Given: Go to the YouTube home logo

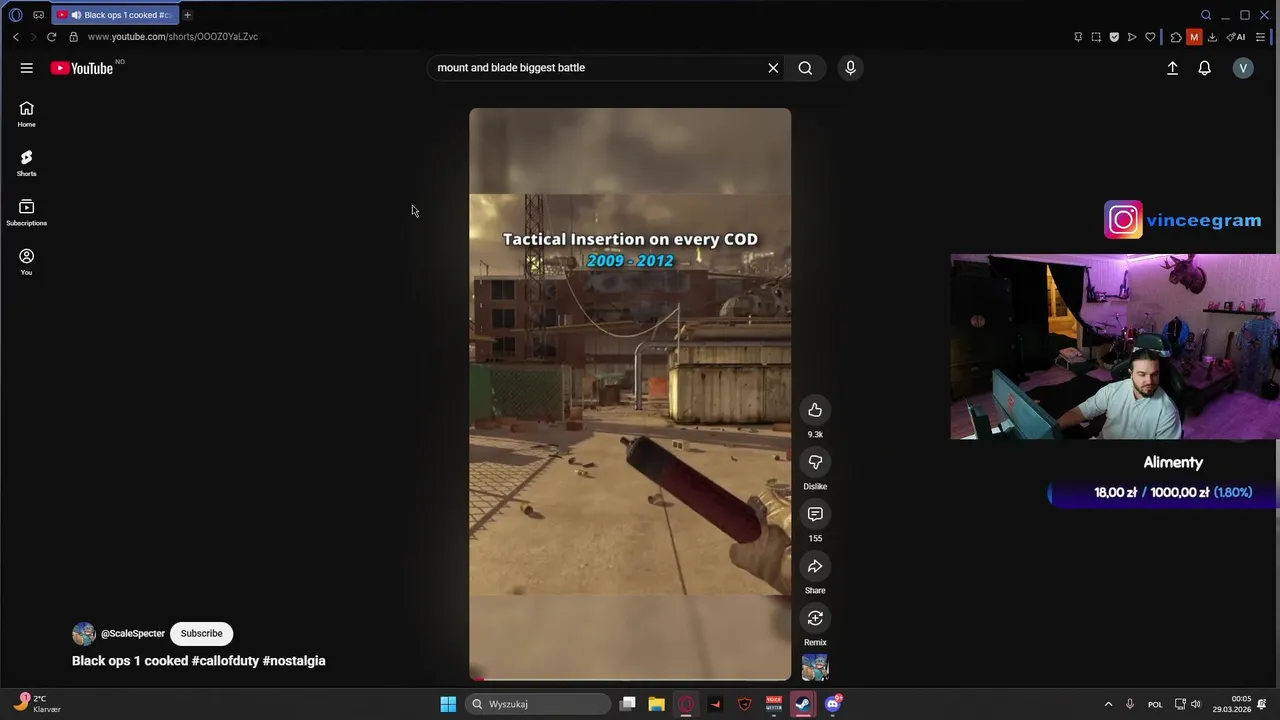Looking at the screenshot, I should point(83,68).
